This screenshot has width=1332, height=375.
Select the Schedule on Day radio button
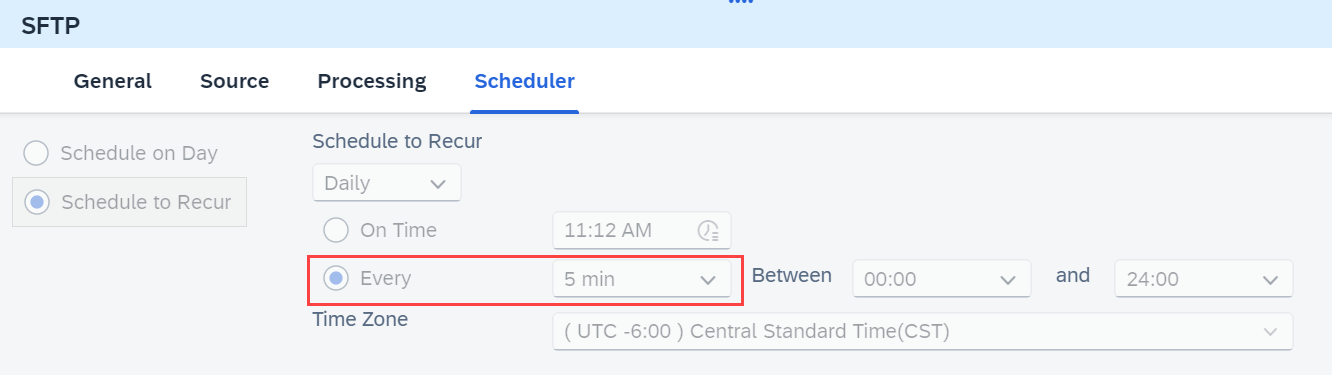tap(36, 153)
